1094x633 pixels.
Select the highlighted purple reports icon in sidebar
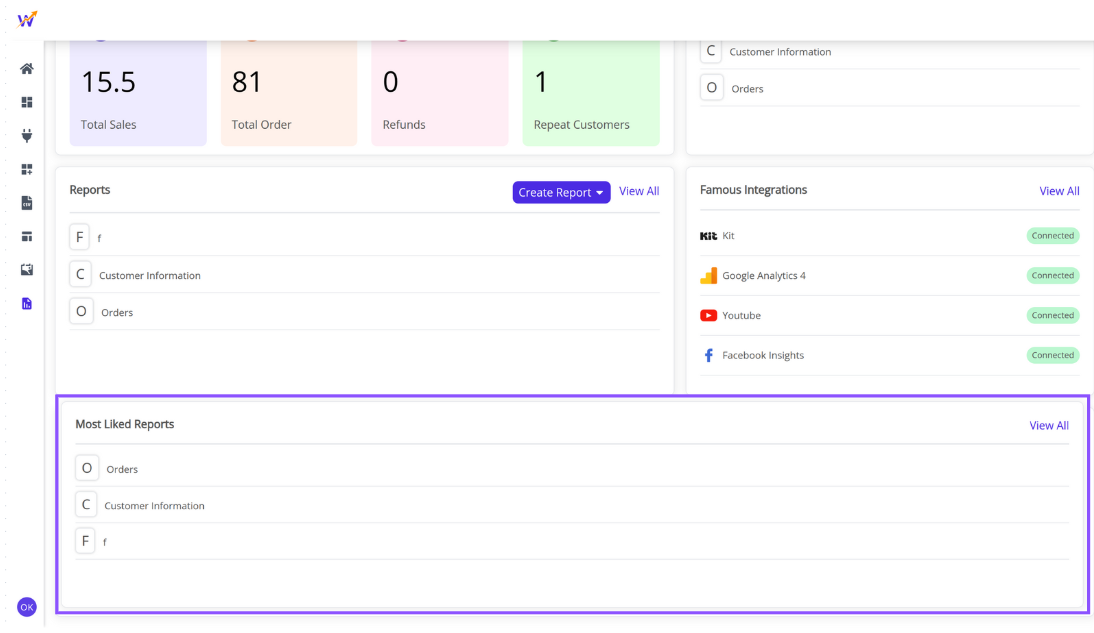[x=27, y=303]
